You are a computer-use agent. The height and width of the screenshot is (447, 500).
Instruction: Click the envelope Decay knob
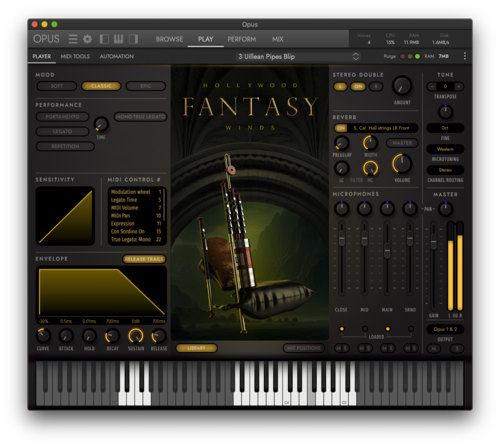(112, 336)
